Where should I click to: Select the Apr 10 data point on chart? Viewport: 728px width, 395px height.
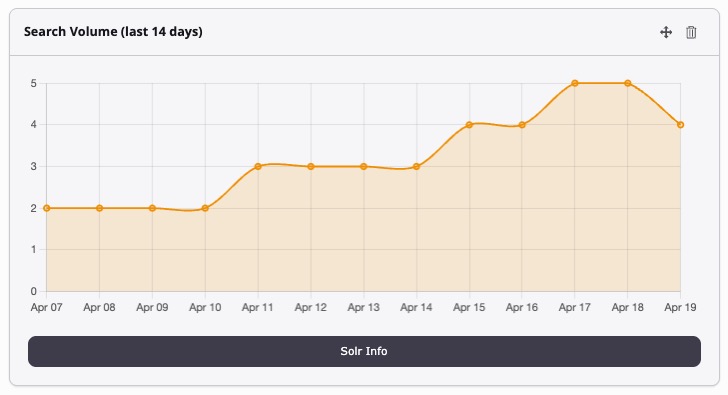pos(205,208)
